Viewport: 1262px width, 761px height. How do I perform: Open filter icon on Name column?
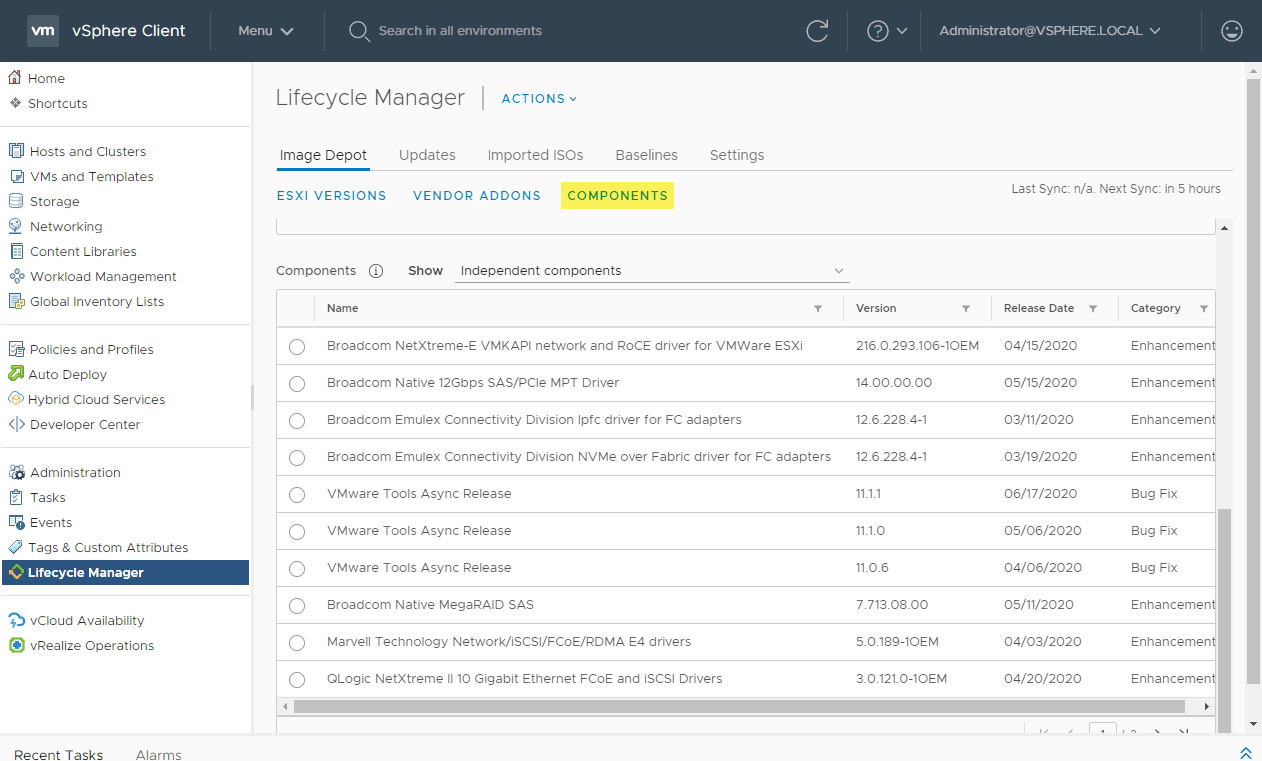pyautogui.click(x=818, y=309)
